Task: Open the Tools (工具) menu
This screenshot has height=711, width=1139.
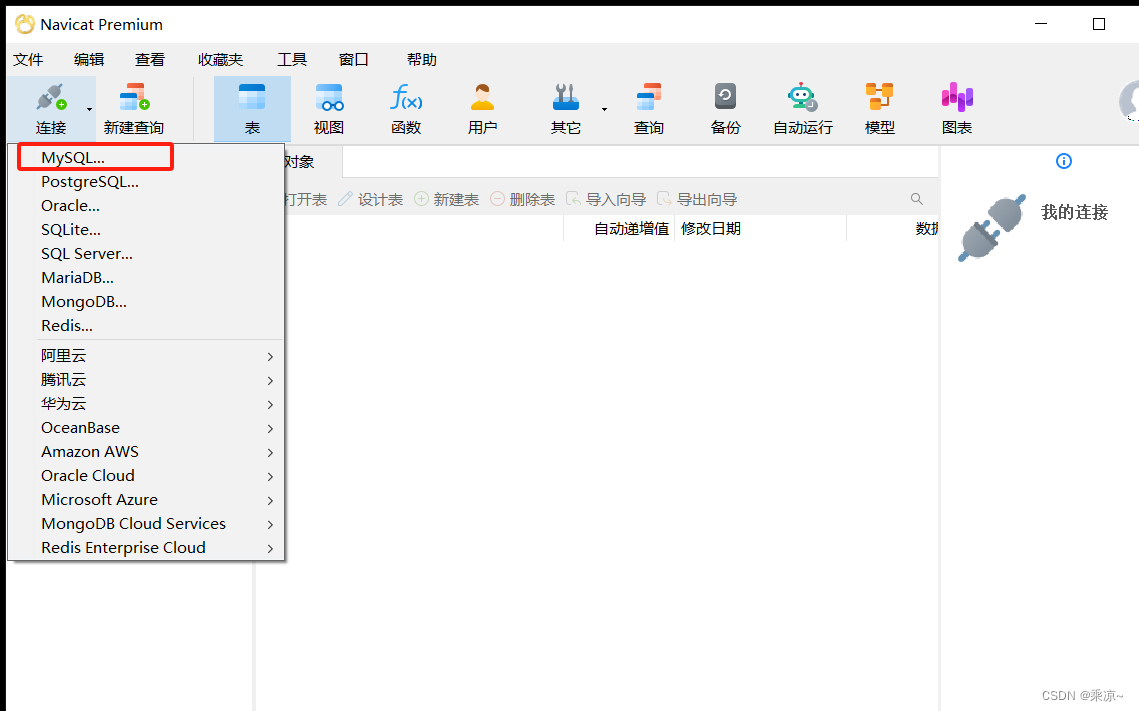Action: [292, 60]
